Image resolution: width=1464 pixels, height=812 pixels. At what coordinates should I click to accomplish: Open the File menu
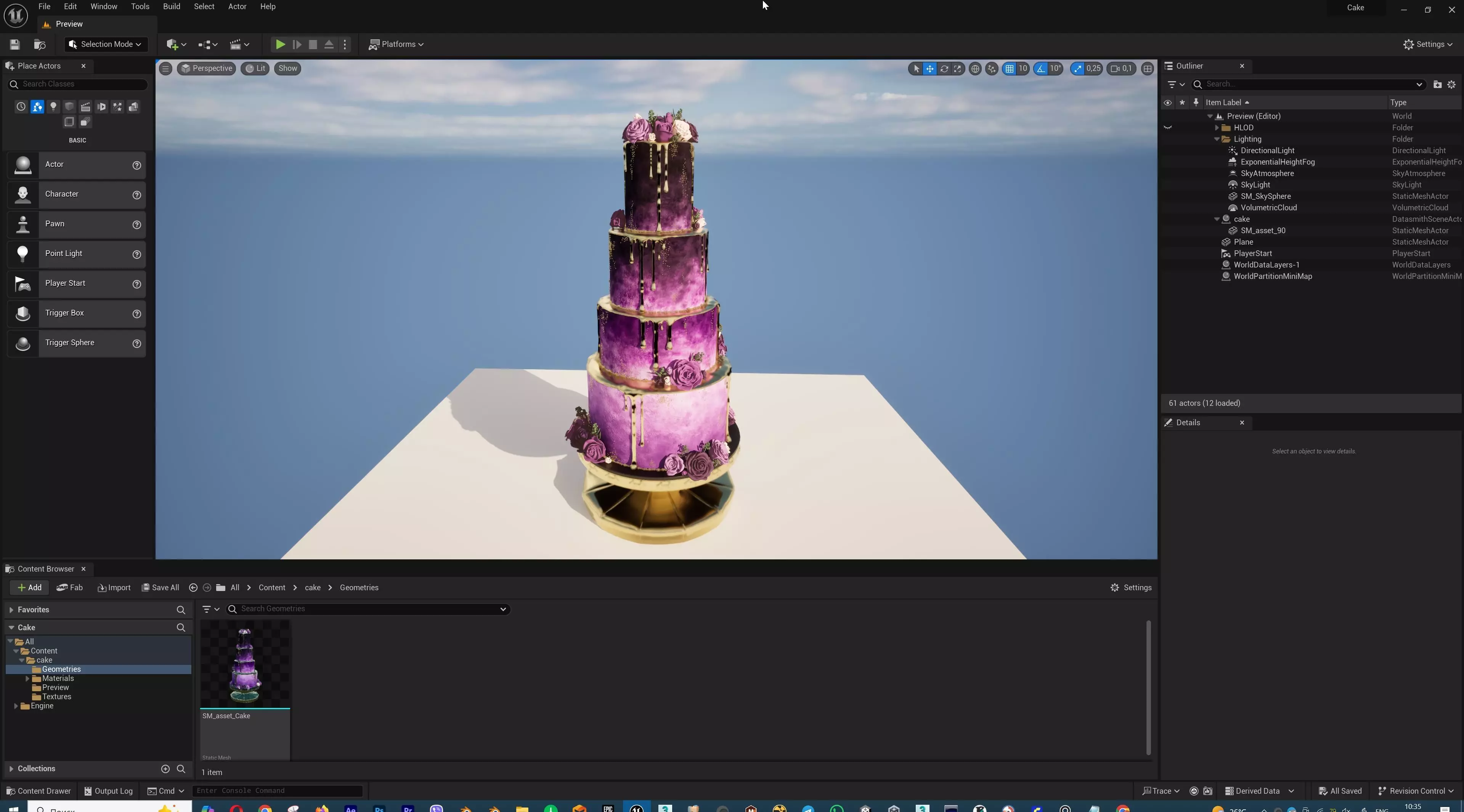pos(44,7)
